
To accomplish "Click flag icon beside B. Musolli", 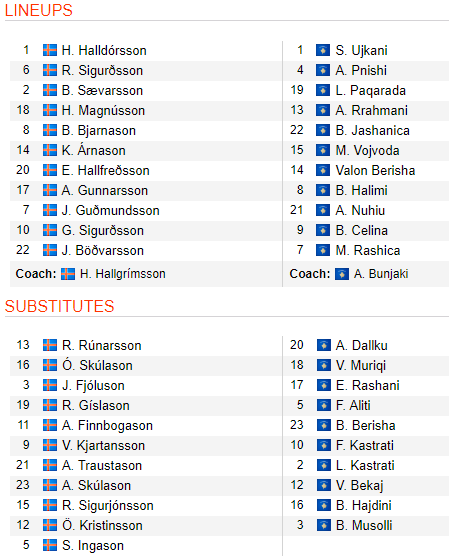I will 323,525.
